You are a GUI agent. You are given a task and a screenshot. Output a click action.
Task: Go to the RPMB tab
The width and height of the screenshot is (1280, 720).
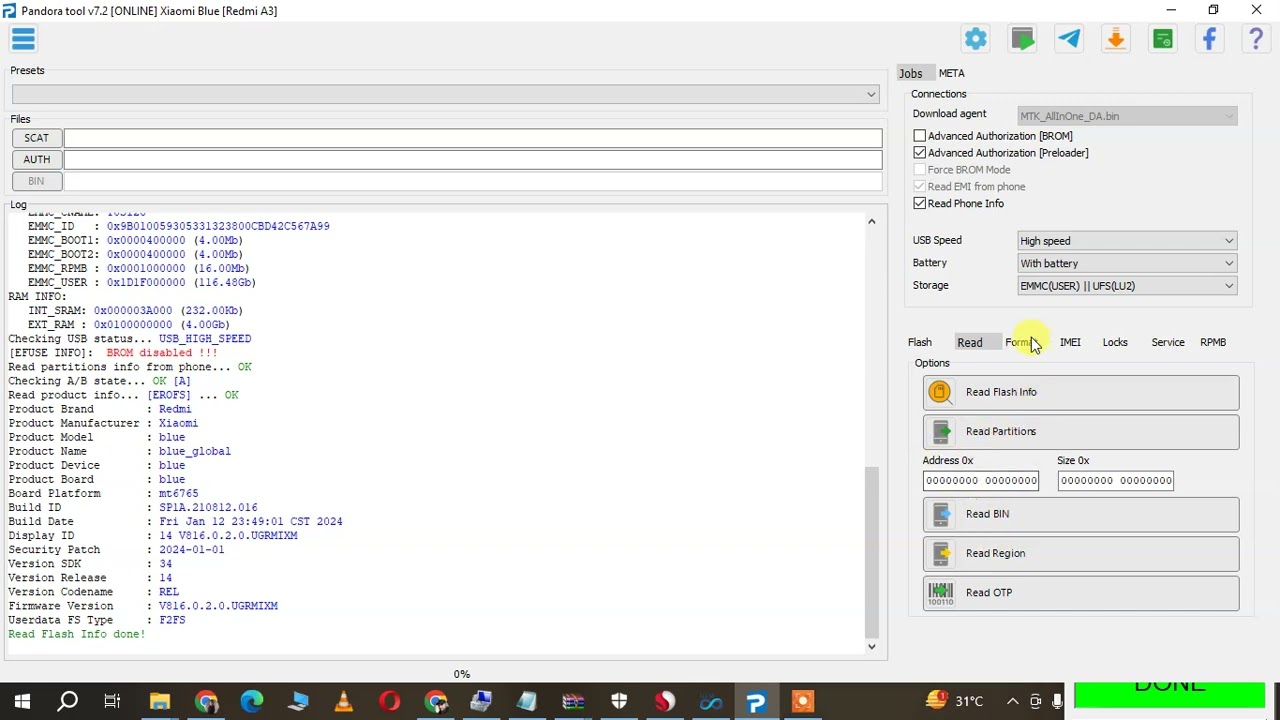click(1213, 343)
